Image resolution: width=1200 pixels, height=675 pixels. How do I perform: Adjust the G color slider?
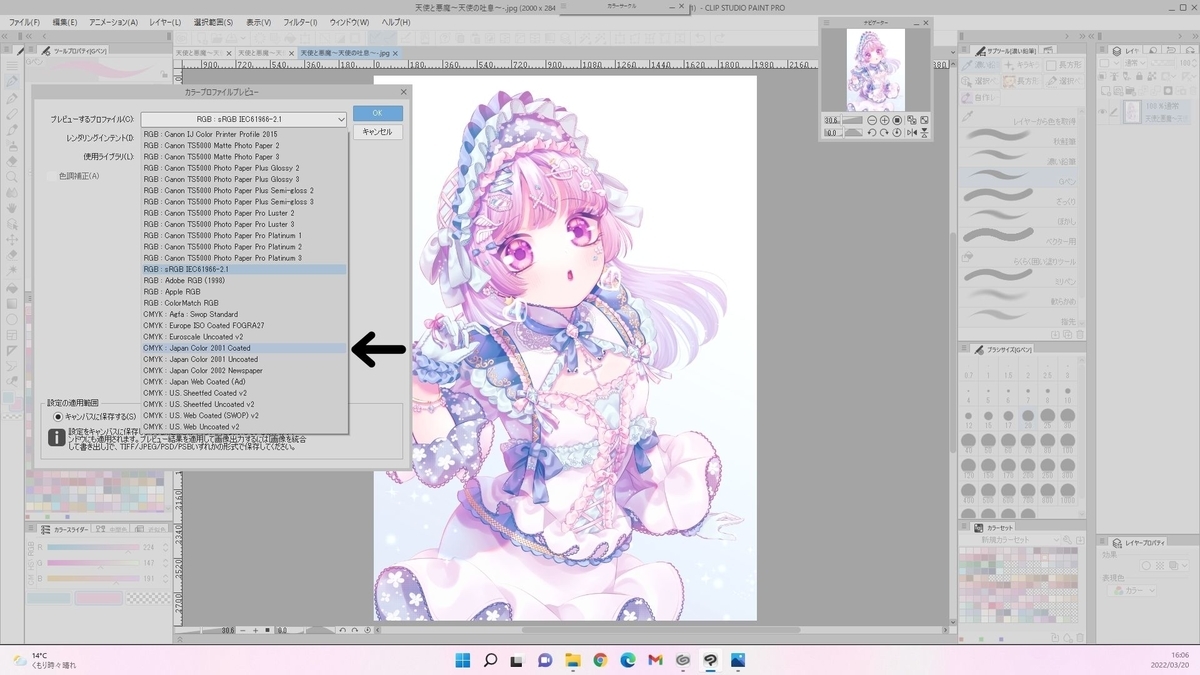coord(93,563)
